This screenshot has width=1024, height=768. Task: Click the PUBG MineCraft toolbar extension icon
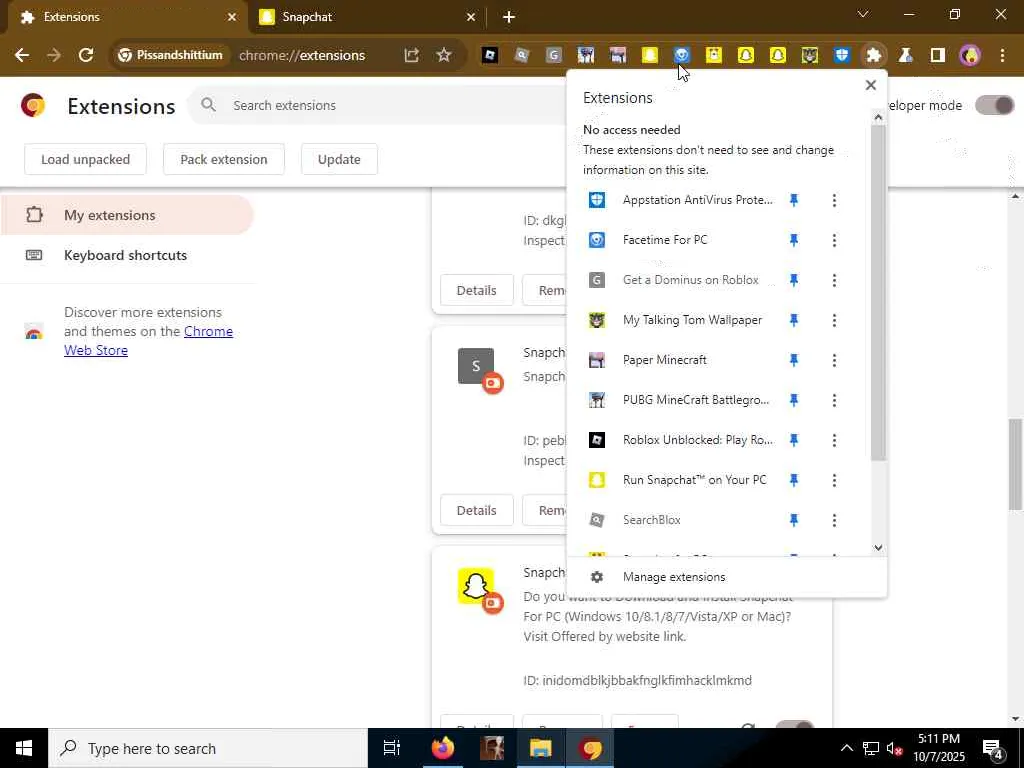point(586,56)
